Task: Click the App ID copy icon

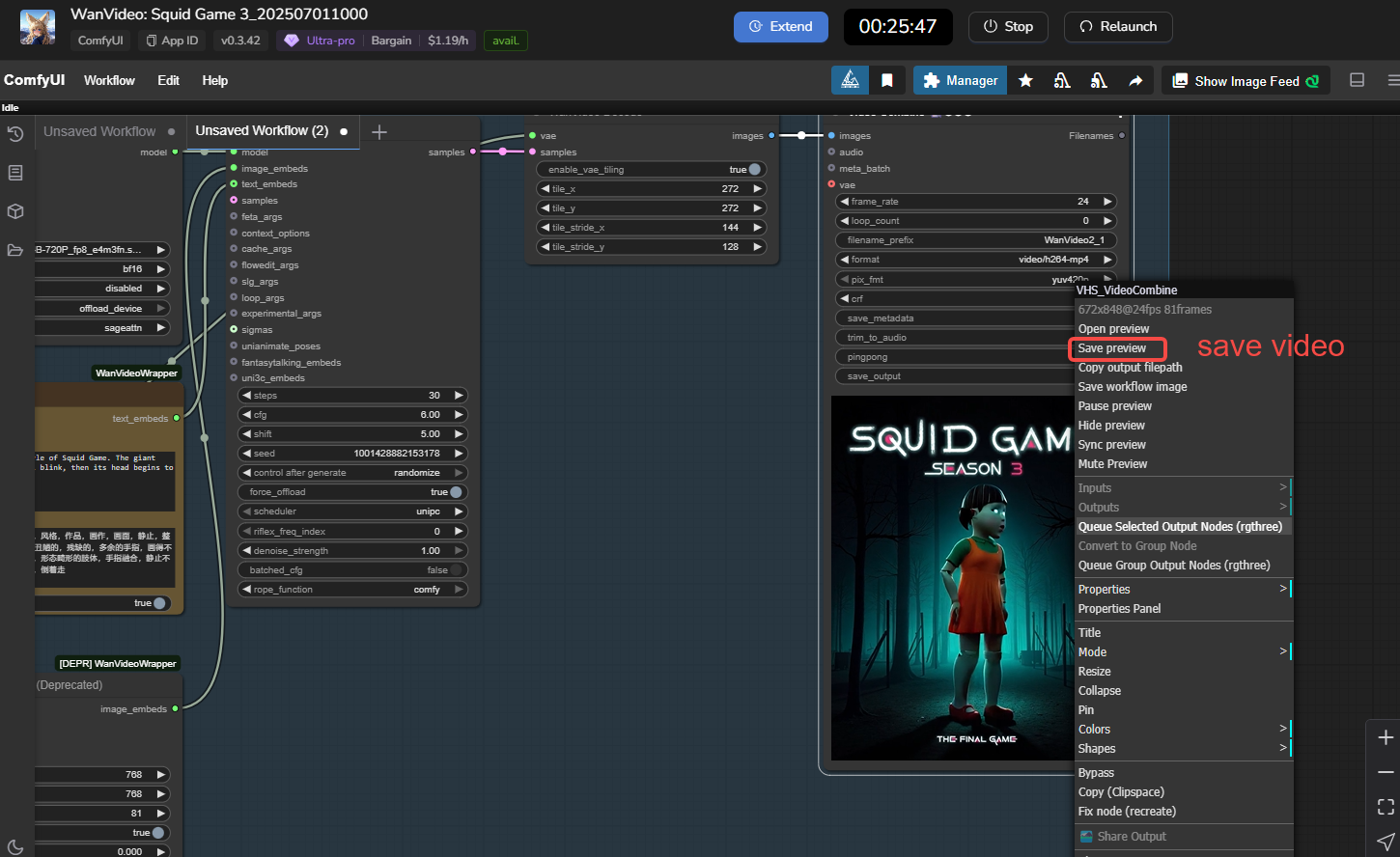Action: click(x=151, y=41)
